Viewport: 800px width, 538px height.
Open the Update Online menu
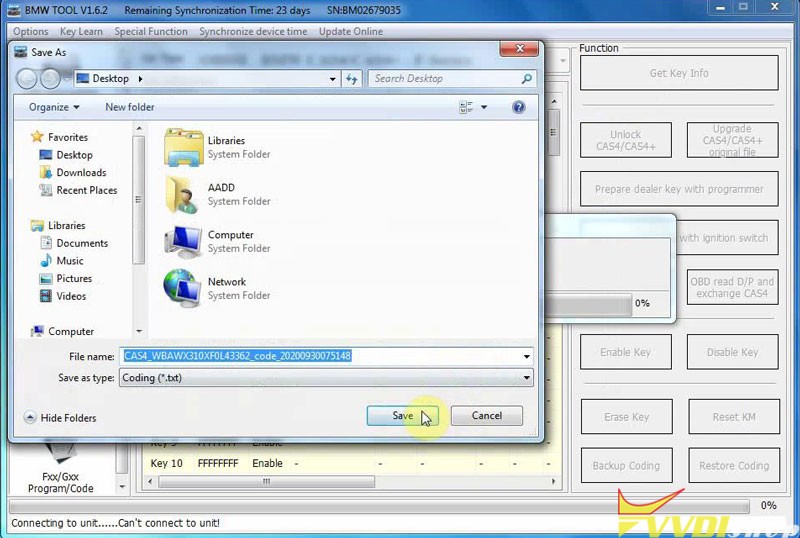tap(351, 32)
